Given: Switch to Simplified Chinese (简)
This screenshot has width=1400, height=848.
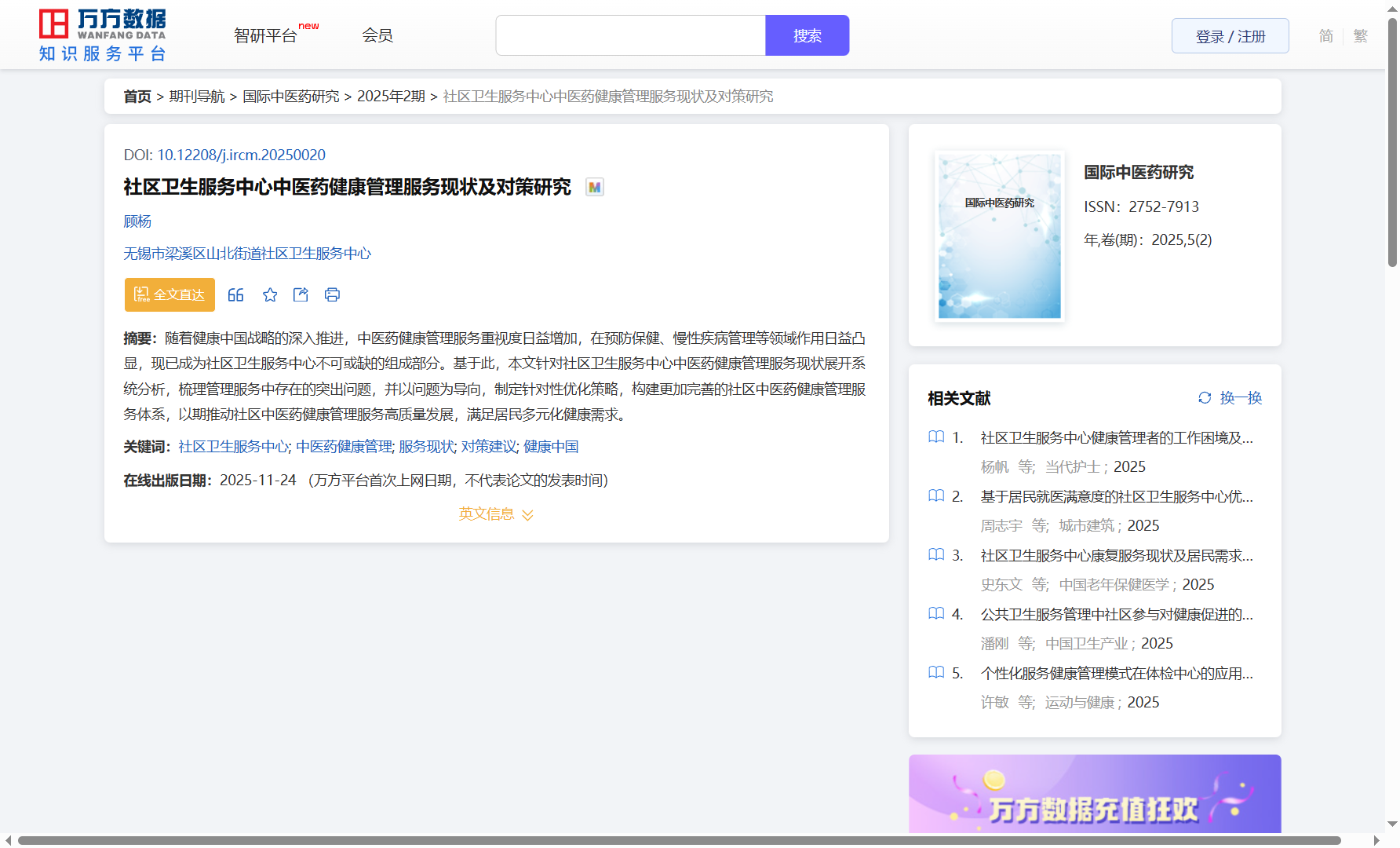Looking at the screenshot, I should pos(1325,36).
